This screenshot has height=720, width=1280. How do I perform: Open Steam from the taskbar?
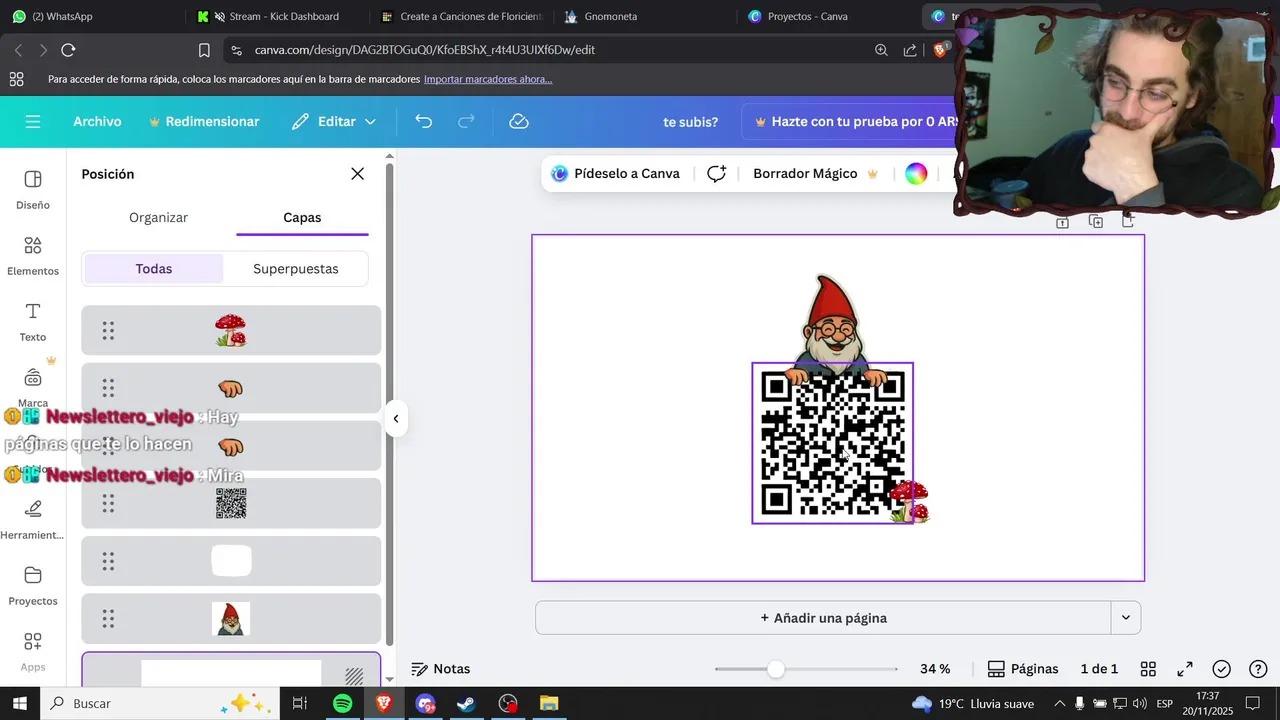point(466,704)
